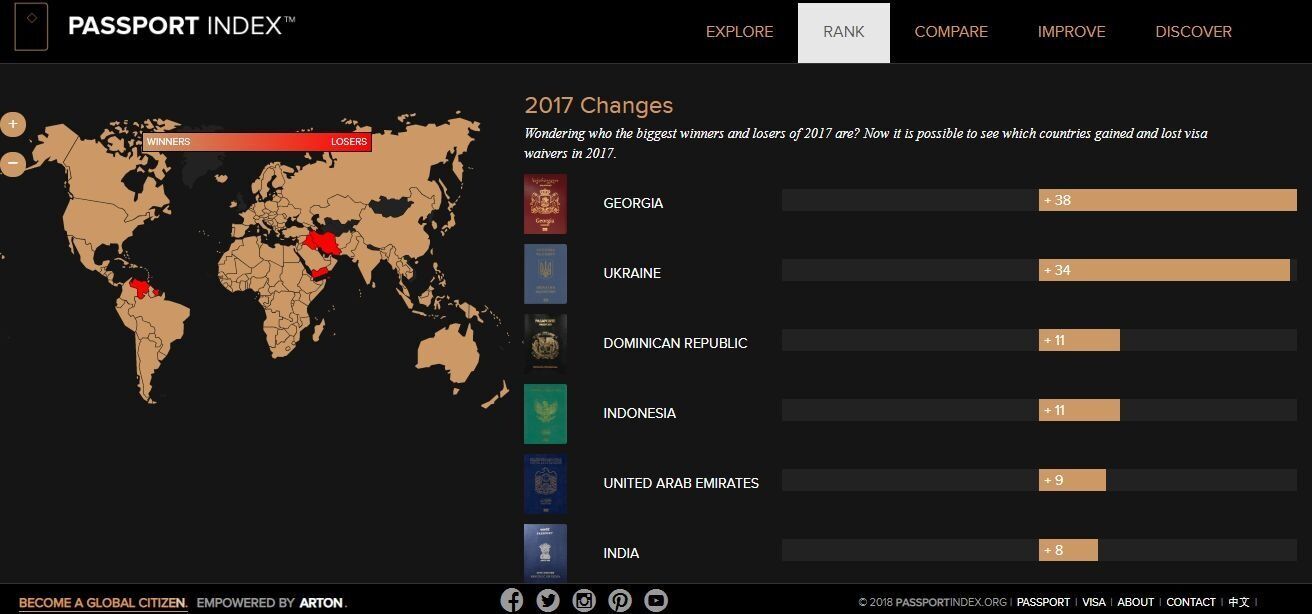
Task: Click the Winners Losers gradient bar
Action: pos(257,142)
